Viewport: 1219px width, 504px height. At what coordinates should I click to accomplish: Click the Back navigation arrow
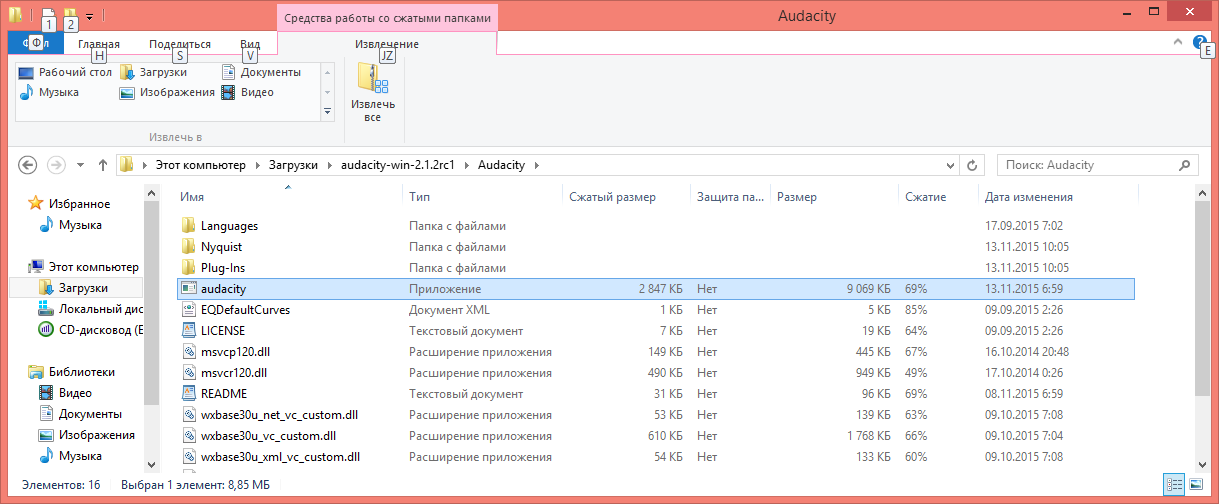click(28, 165)
